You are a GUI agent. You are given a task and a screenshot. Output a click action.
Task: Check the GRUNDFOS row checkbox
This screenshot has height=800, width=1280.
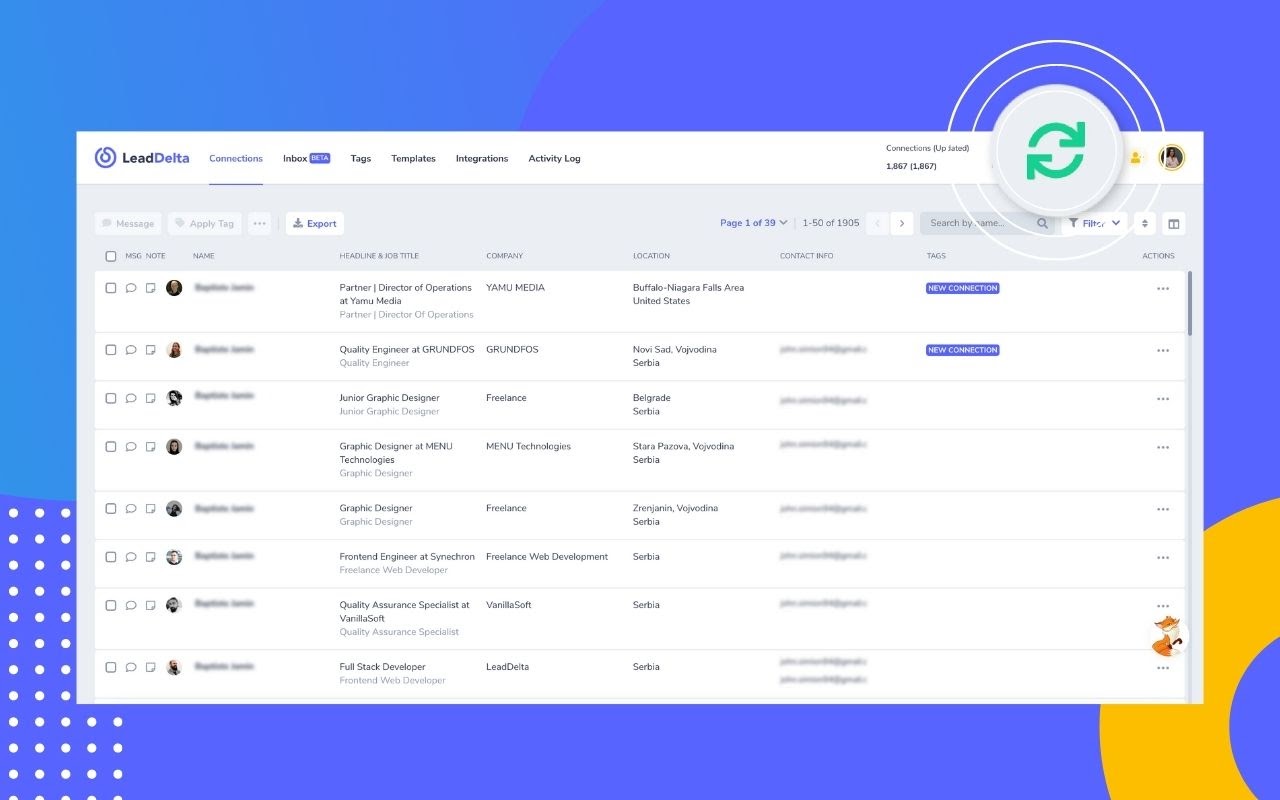[x=111, y=350]
